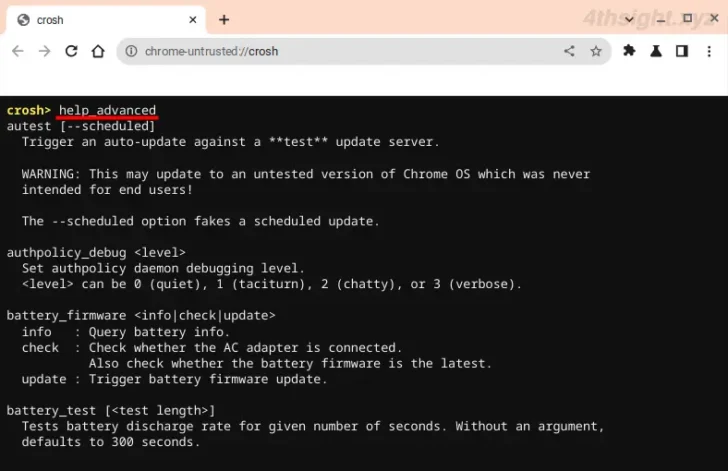Click the 'crosh>' prompt
The height and width of the screenshot is (471, 728).
(28, 111)
